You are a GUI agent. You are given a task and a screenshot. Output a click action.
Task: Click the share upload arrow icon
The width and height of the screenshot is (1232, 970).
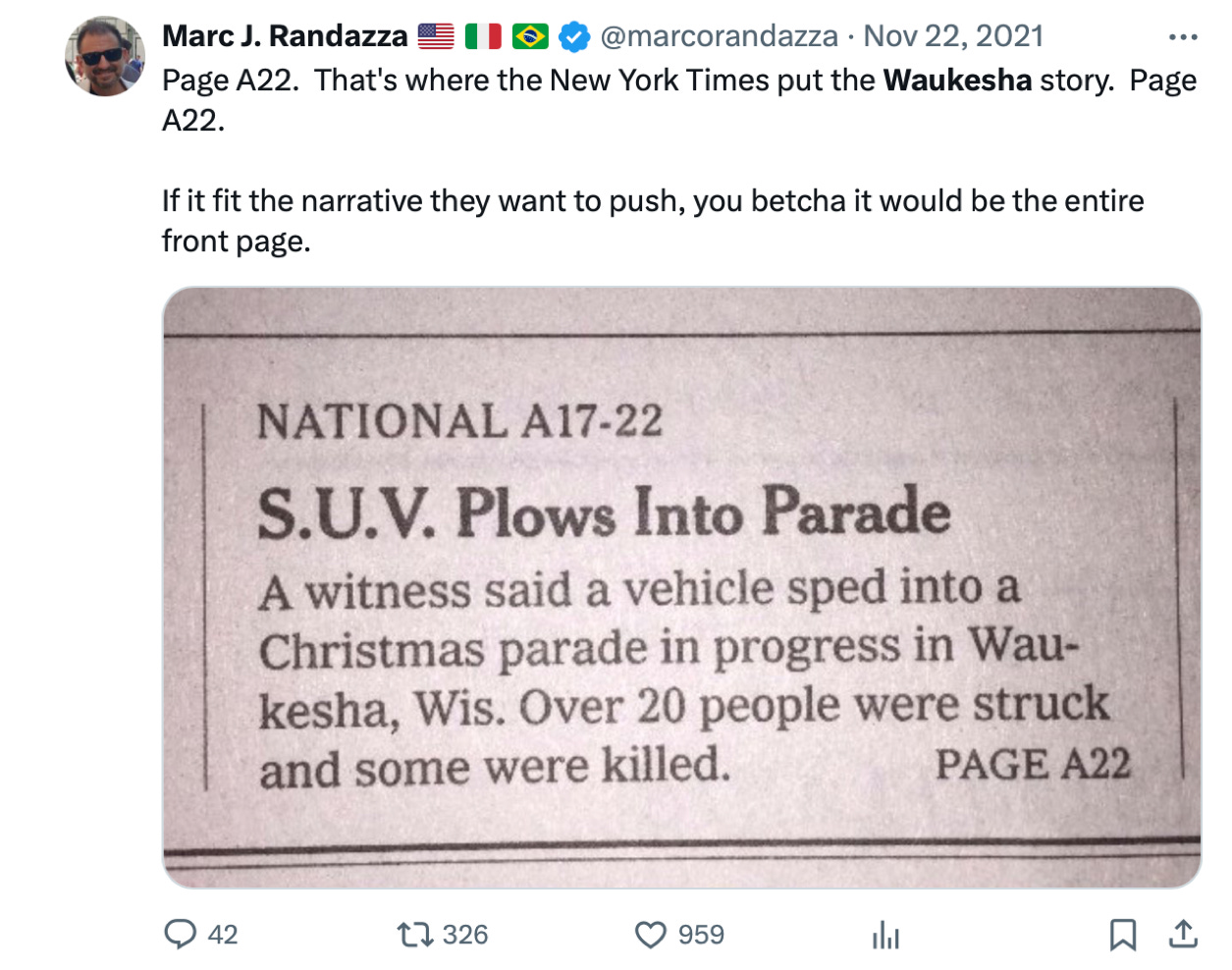(1183, 934)
